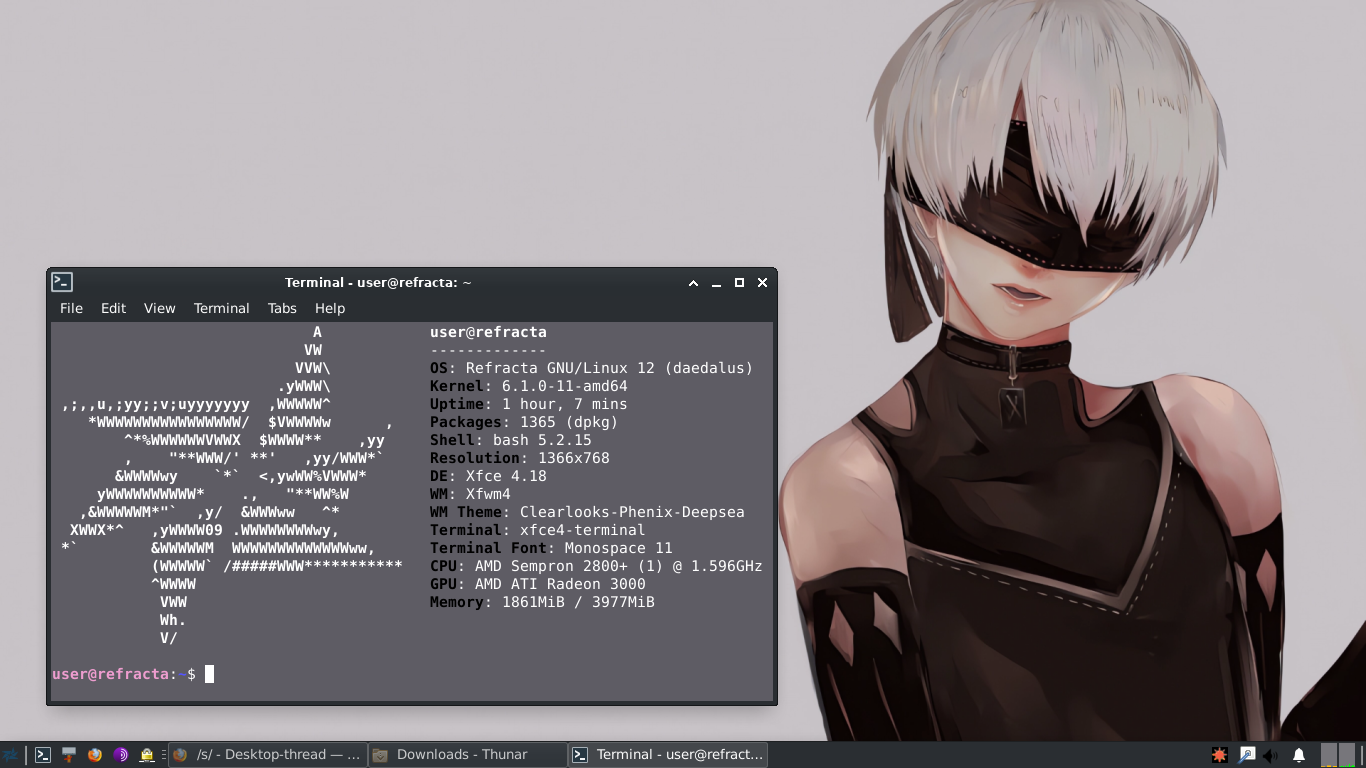
Task: Click the terminal prompt cursor
Action: 209,674
